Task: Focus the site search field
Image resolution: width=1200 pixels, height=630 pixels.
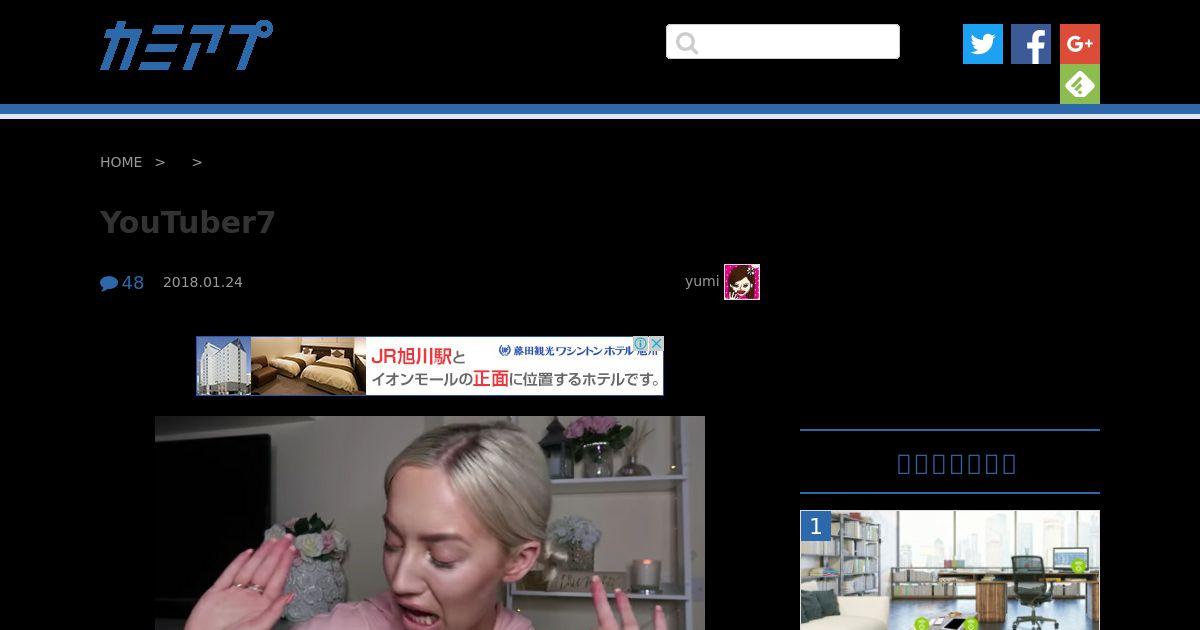Action: point(783,42)
